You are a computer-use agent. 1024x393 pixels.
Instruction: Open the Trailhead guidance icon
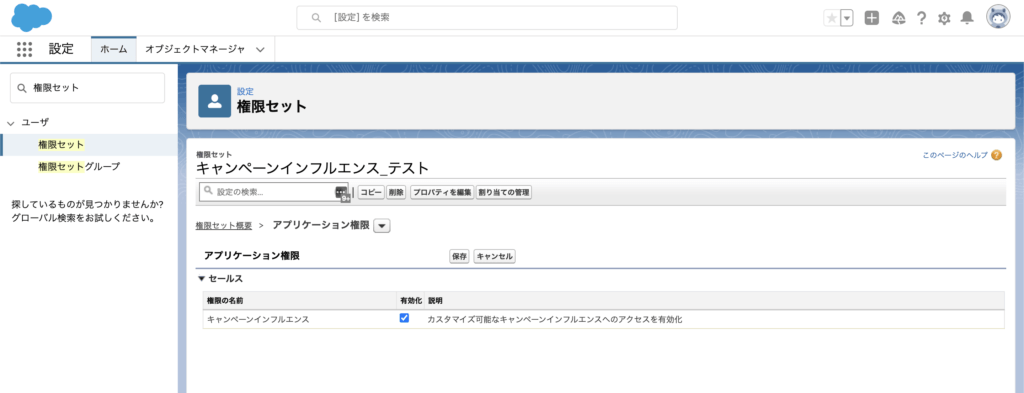pyautogui.click(x=899, y=18)
